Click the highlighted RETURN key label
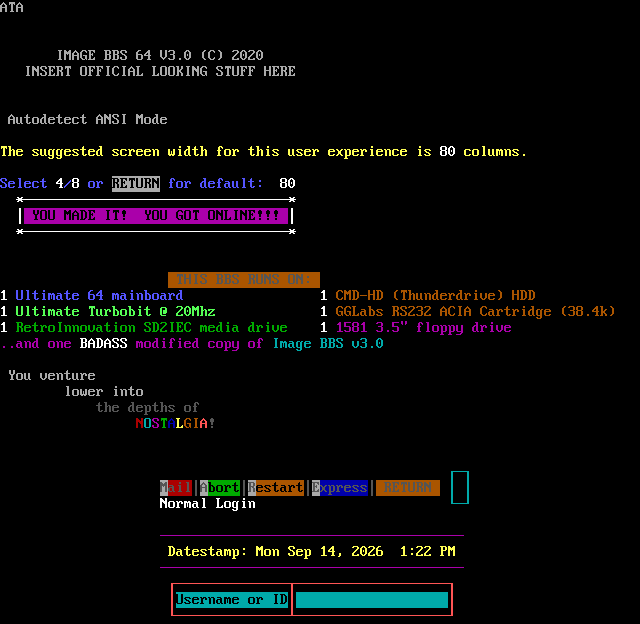640x624 pixels. (x=136, y=184)
